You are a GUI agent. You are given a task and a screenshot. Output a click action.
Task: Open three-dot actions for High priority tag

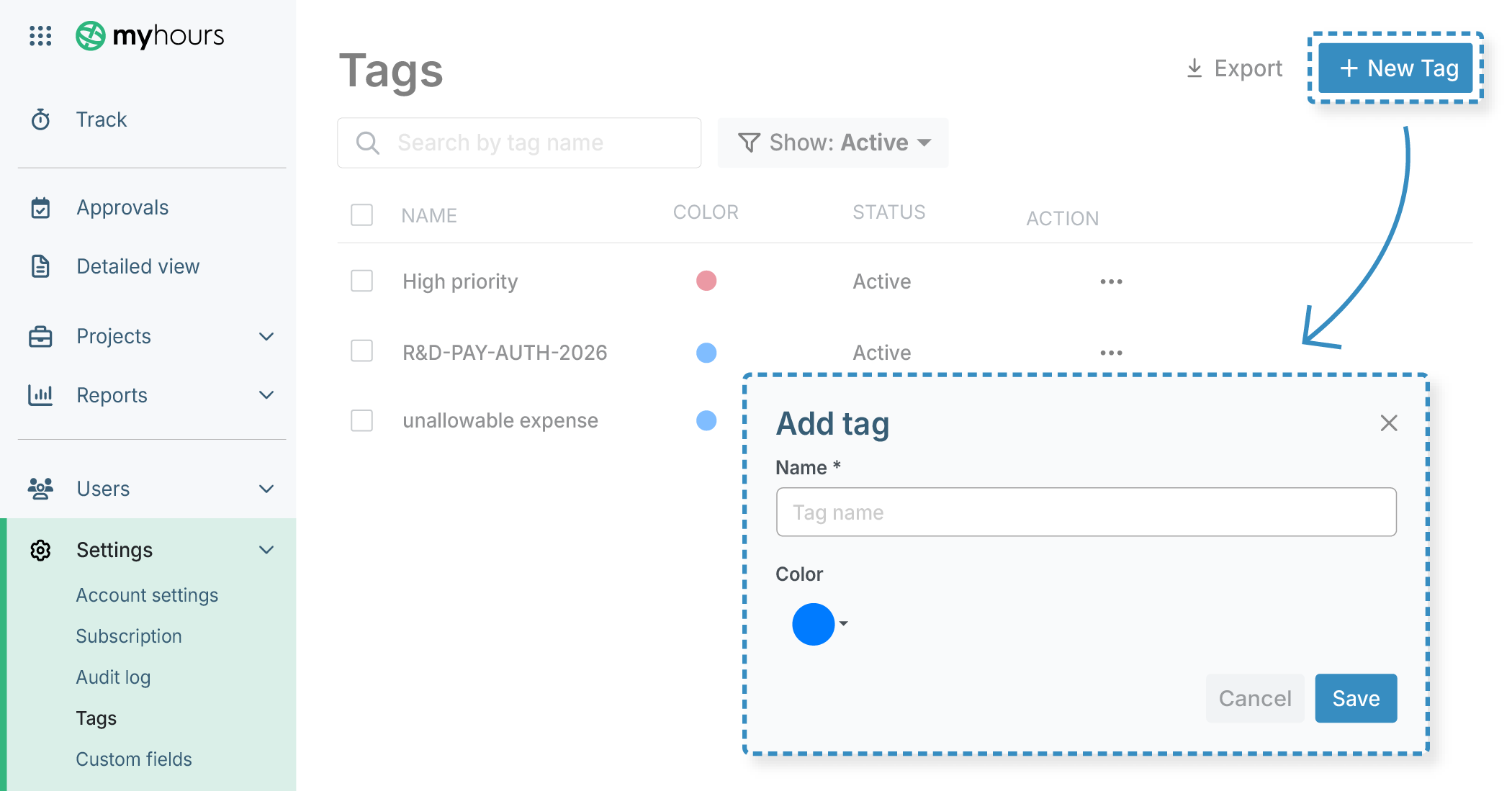(1111, 281)
